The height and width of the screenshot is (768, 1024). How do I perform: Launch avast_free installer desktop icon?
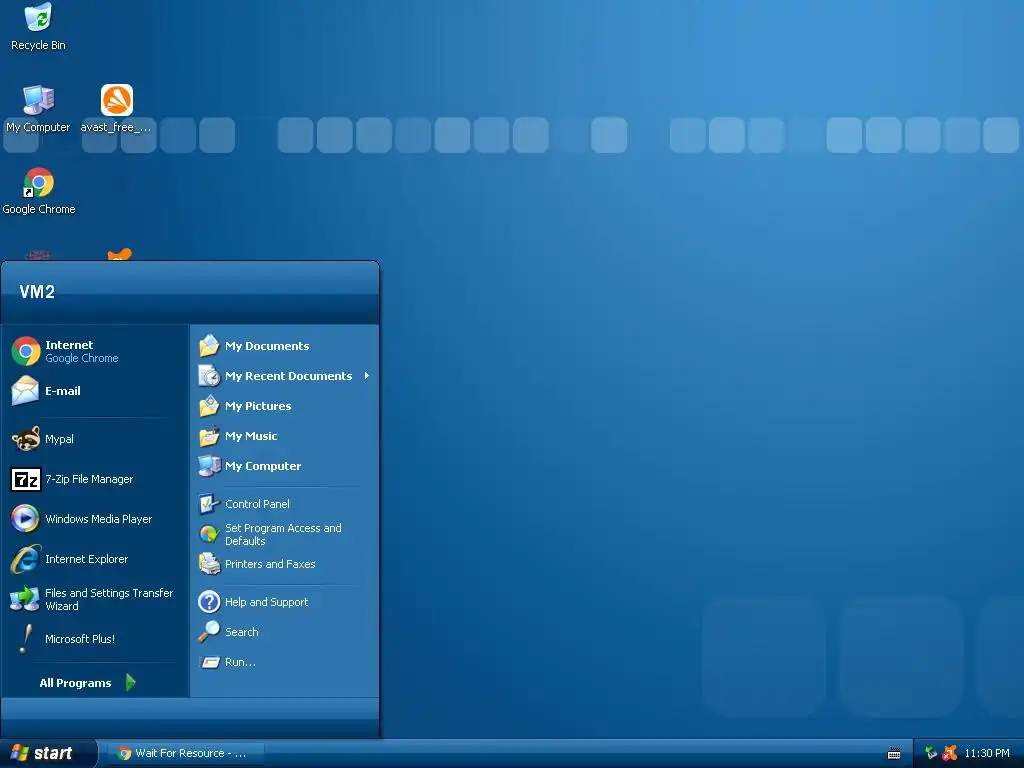click(116, 108)
